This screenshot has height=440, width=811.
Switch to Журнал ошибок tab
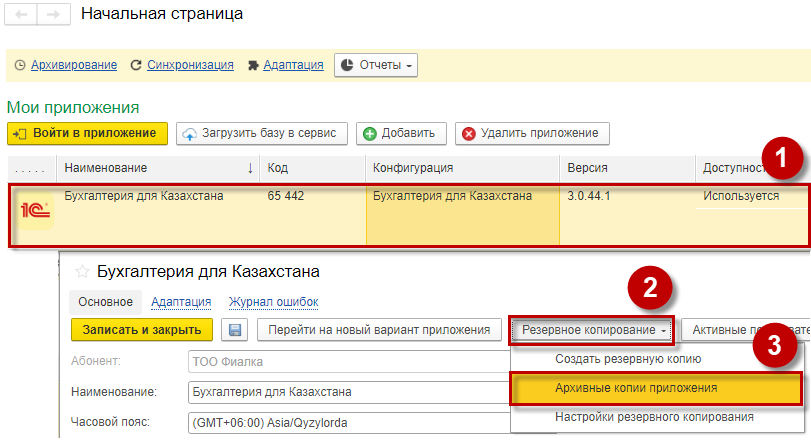(274, 302)
